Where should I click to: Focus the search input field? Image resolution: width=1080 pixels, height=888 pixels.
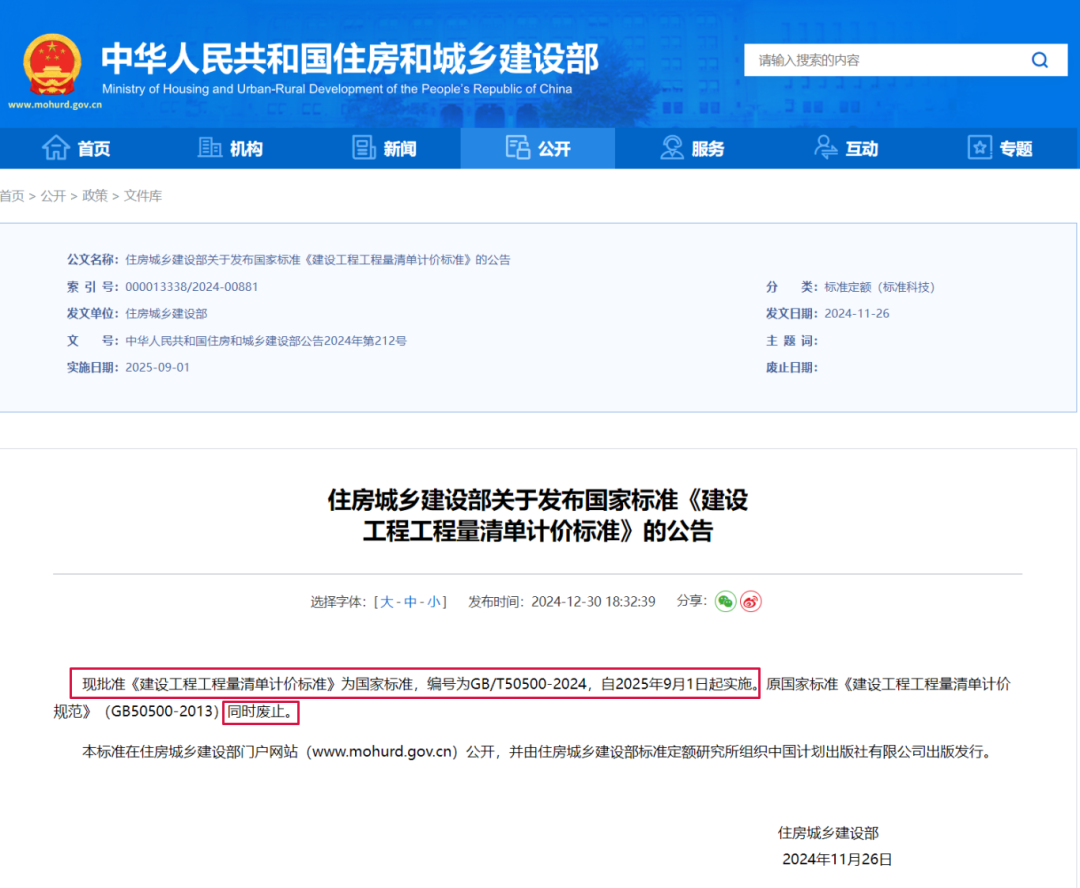880,60
